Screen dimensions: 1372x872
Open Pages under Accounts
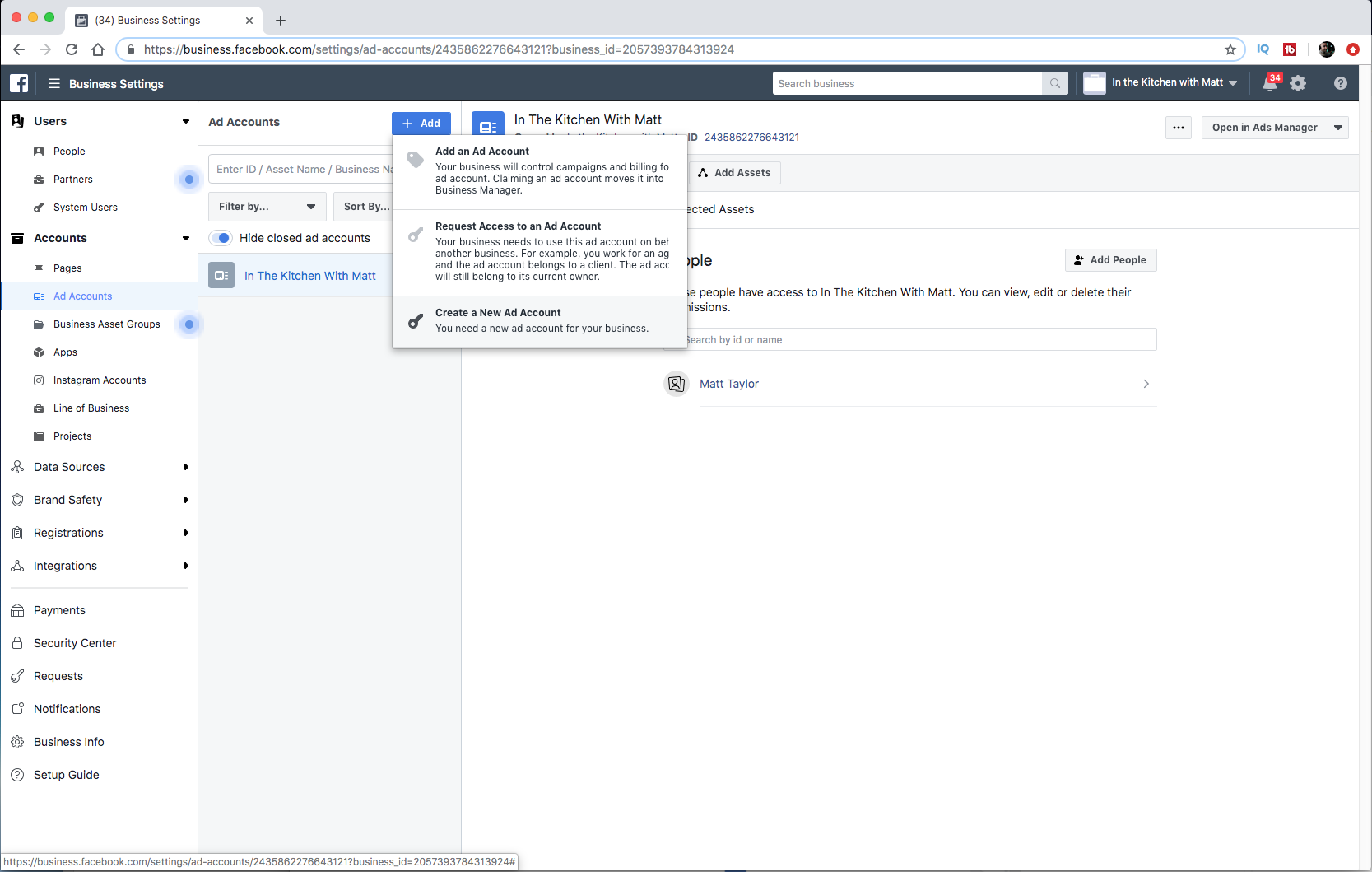[x=67, y=268]
